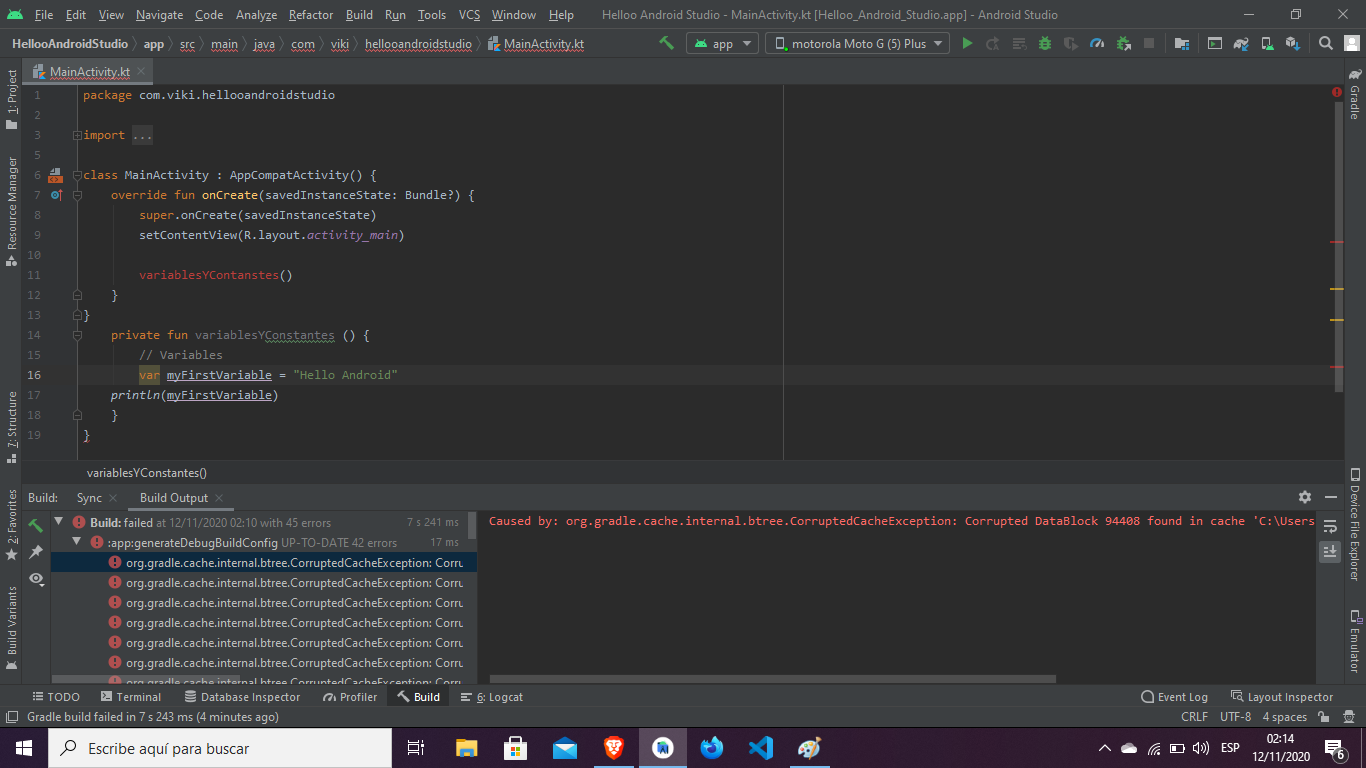Open the app run configuration dropdown
1366x768 pixels.
(723, 43)
